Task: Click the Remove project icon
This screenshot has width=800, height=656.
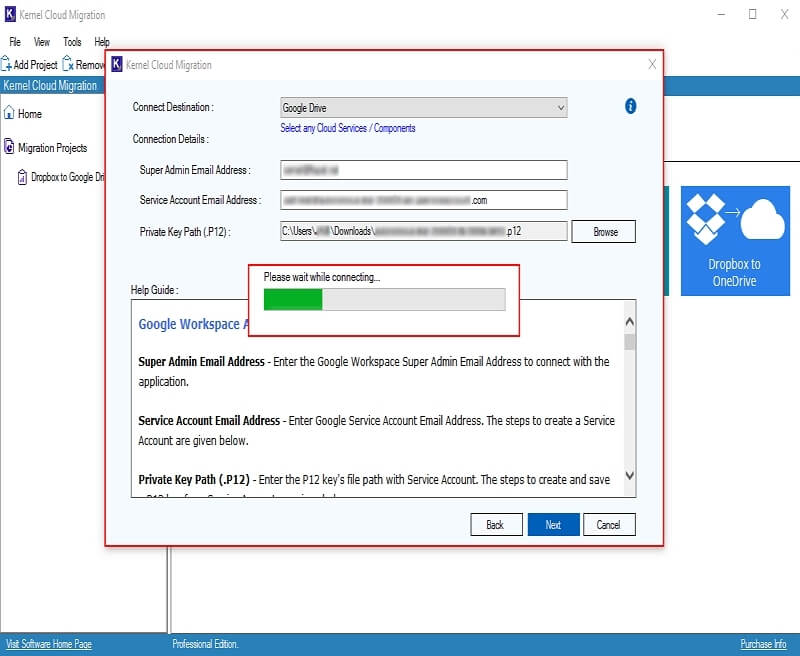Action: 68,64
